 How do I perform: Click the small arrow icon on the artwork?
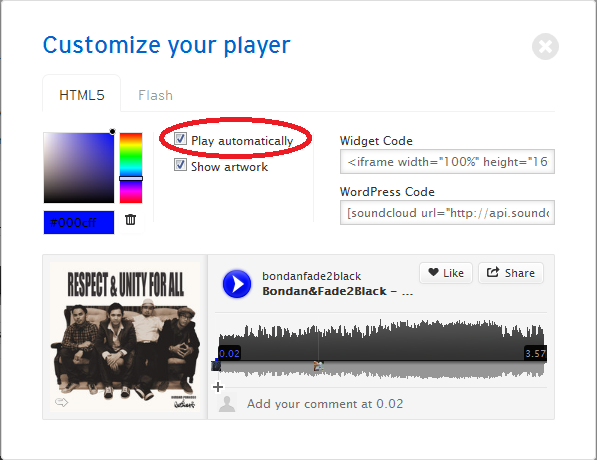61,402
